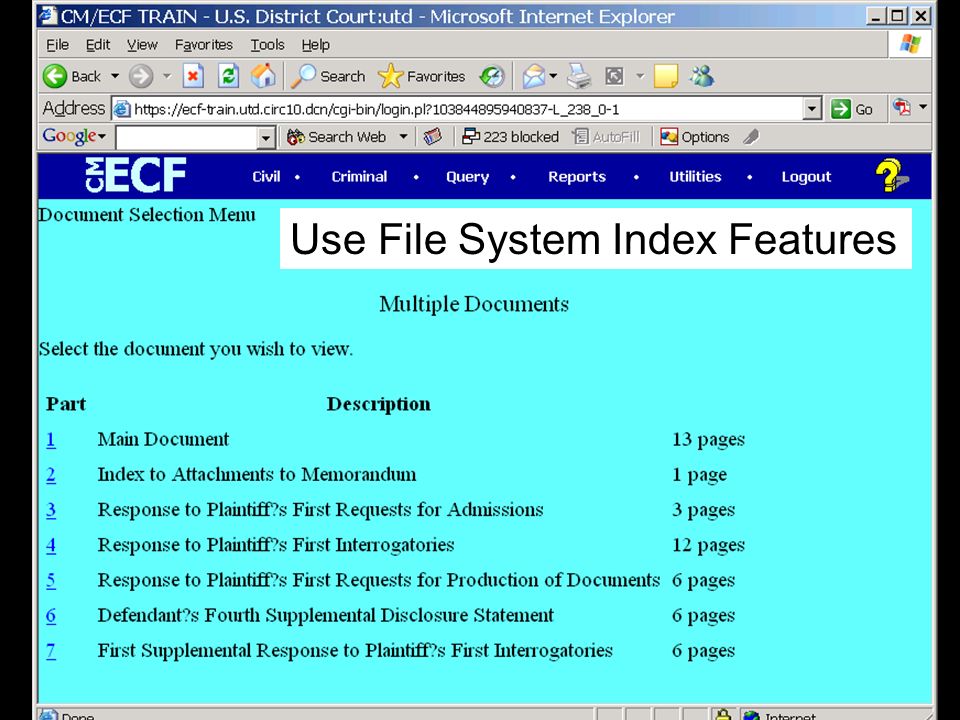Open part 7 First Supplemental Response link
The width and height of the screenshot is (960, 720).
(51, 651)
